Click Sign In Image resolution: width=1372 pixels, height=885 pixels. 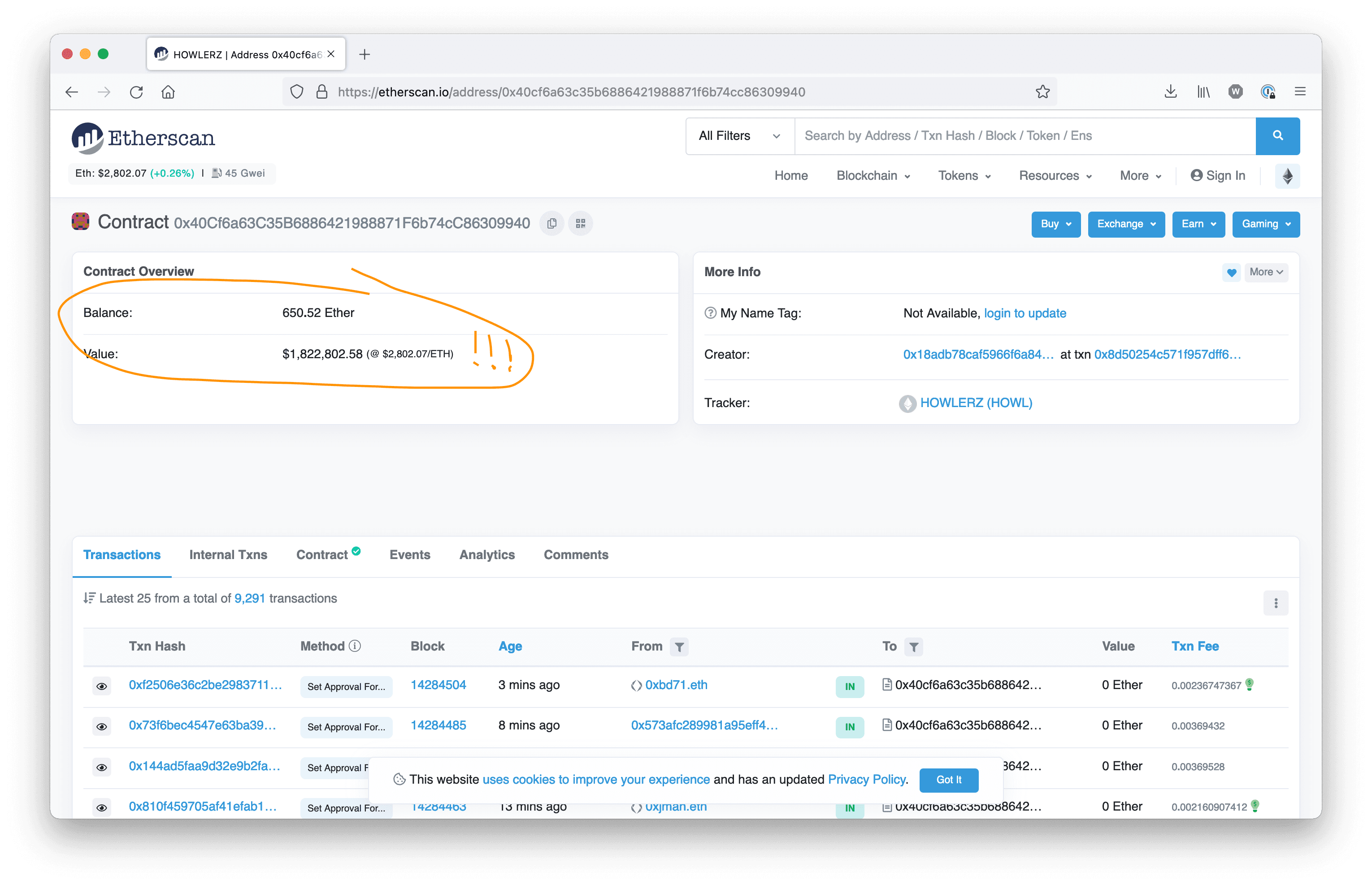click(x=1217, y=176)
